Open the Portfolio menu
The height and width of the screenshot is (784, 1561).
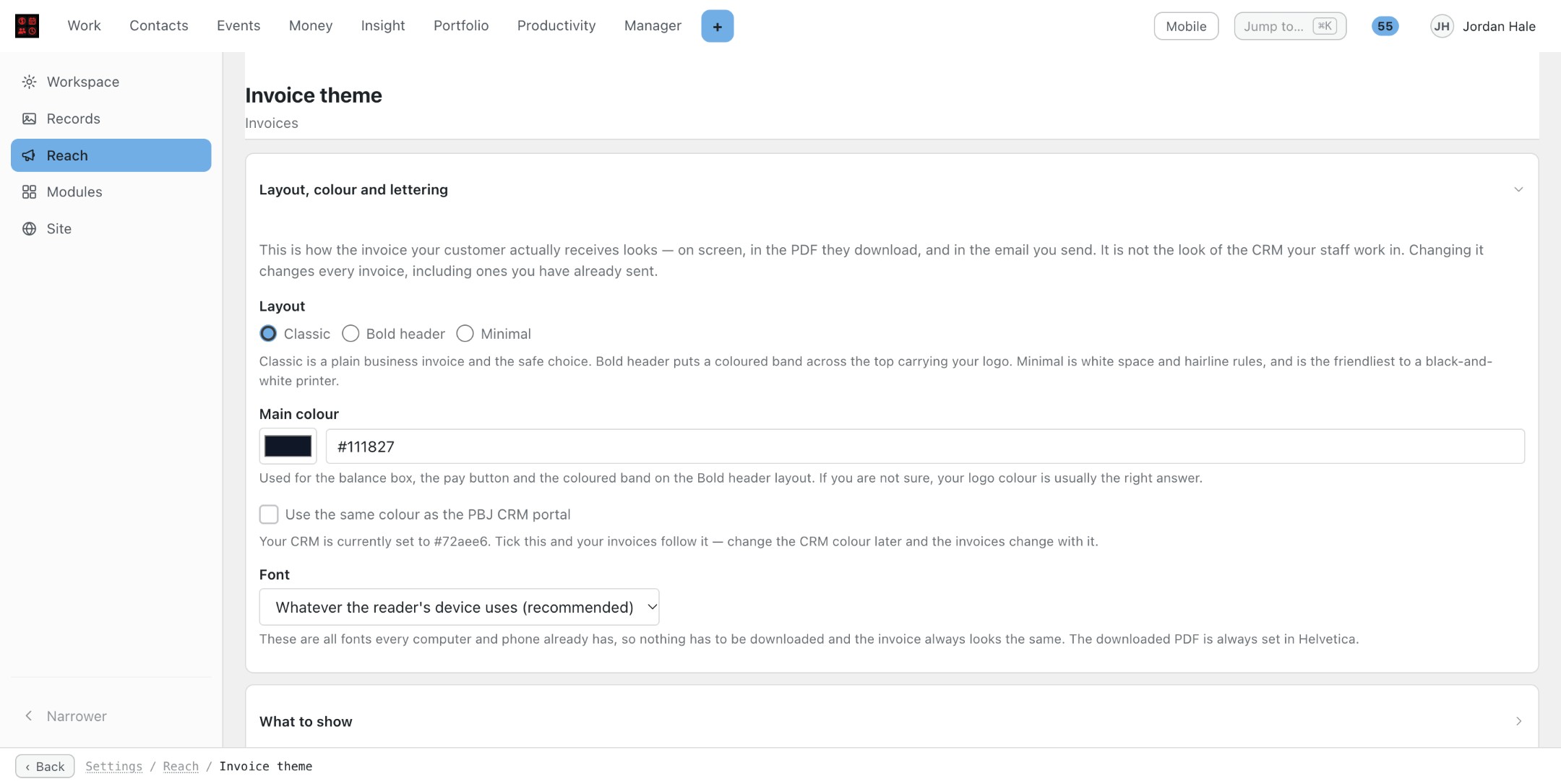click(461, 26)
